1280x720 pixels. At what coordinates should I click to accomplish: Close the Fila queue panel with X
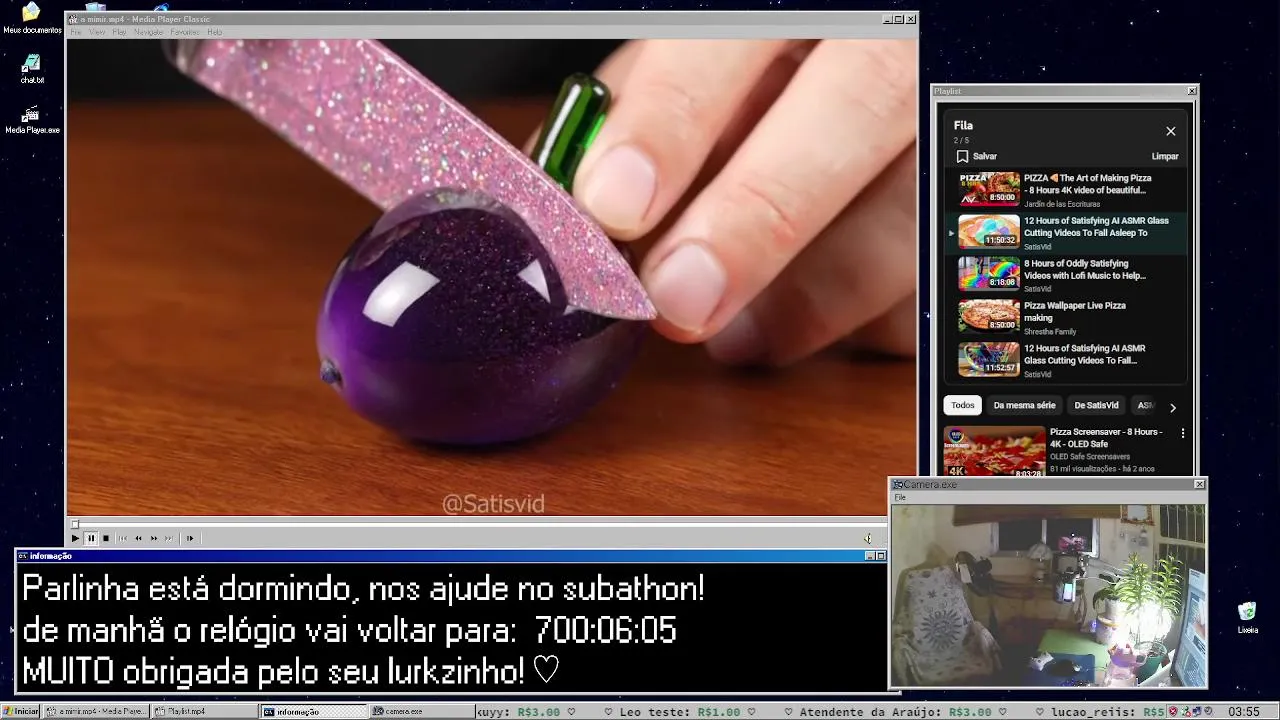coord(1170,131)
